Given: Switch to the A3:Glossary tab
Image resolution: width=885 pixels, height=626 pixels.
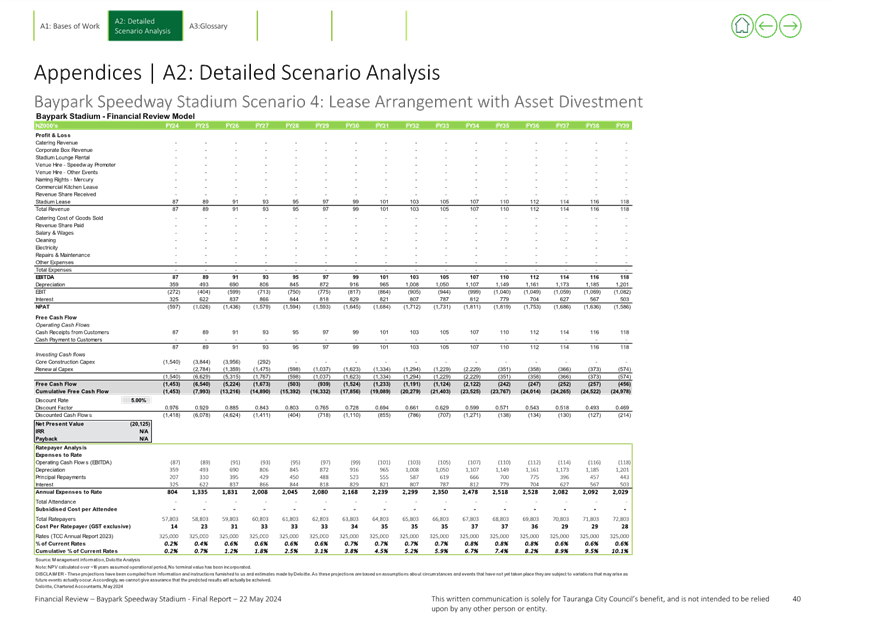Looking at the screenshot, I should (208, 26).
